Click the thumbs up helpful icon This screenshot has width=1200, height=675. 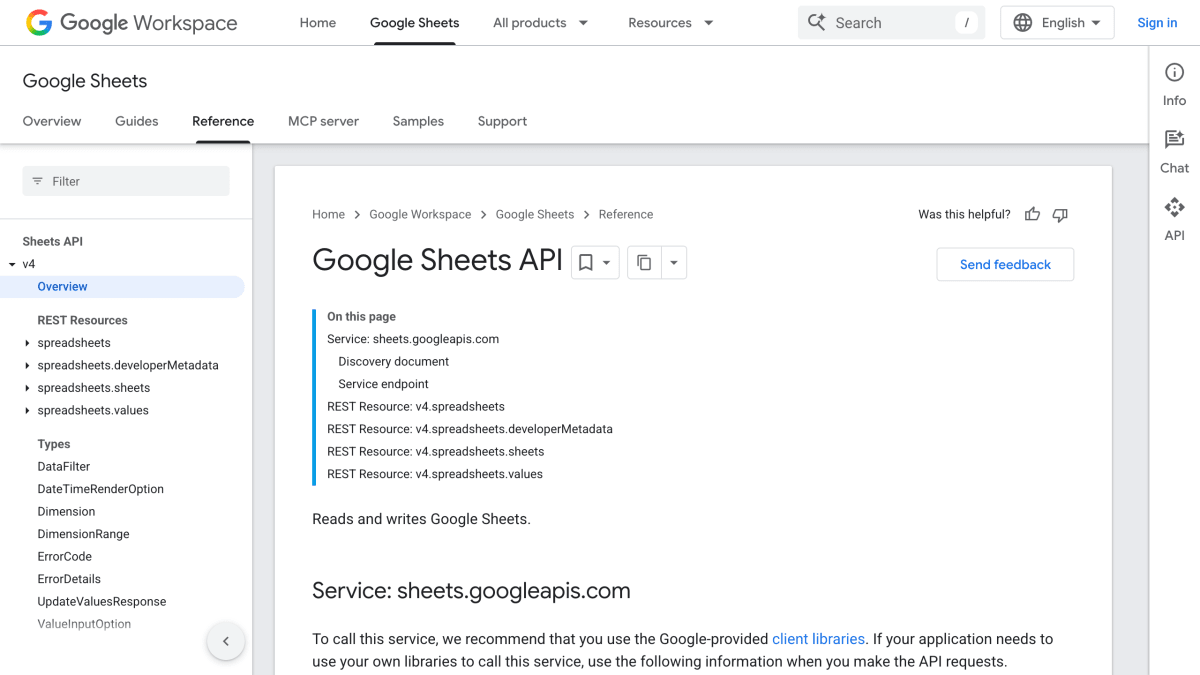[x=1032, y=214]
